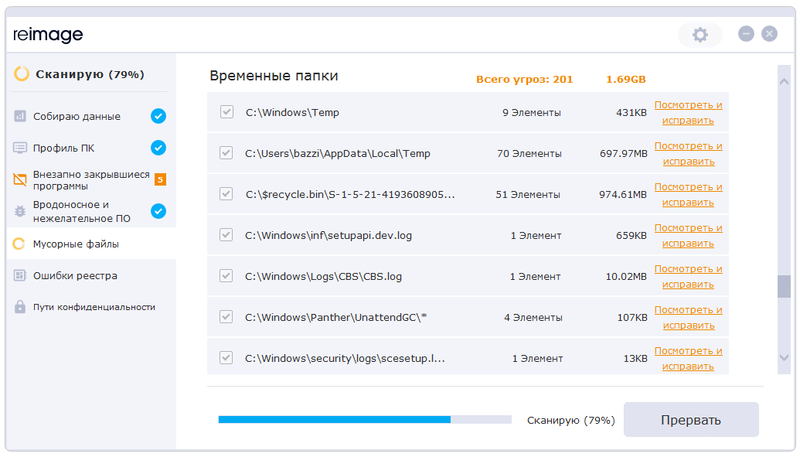The image size is (800, 457).
Task: Click the orange badge showing 5
Action: (159, 180)
